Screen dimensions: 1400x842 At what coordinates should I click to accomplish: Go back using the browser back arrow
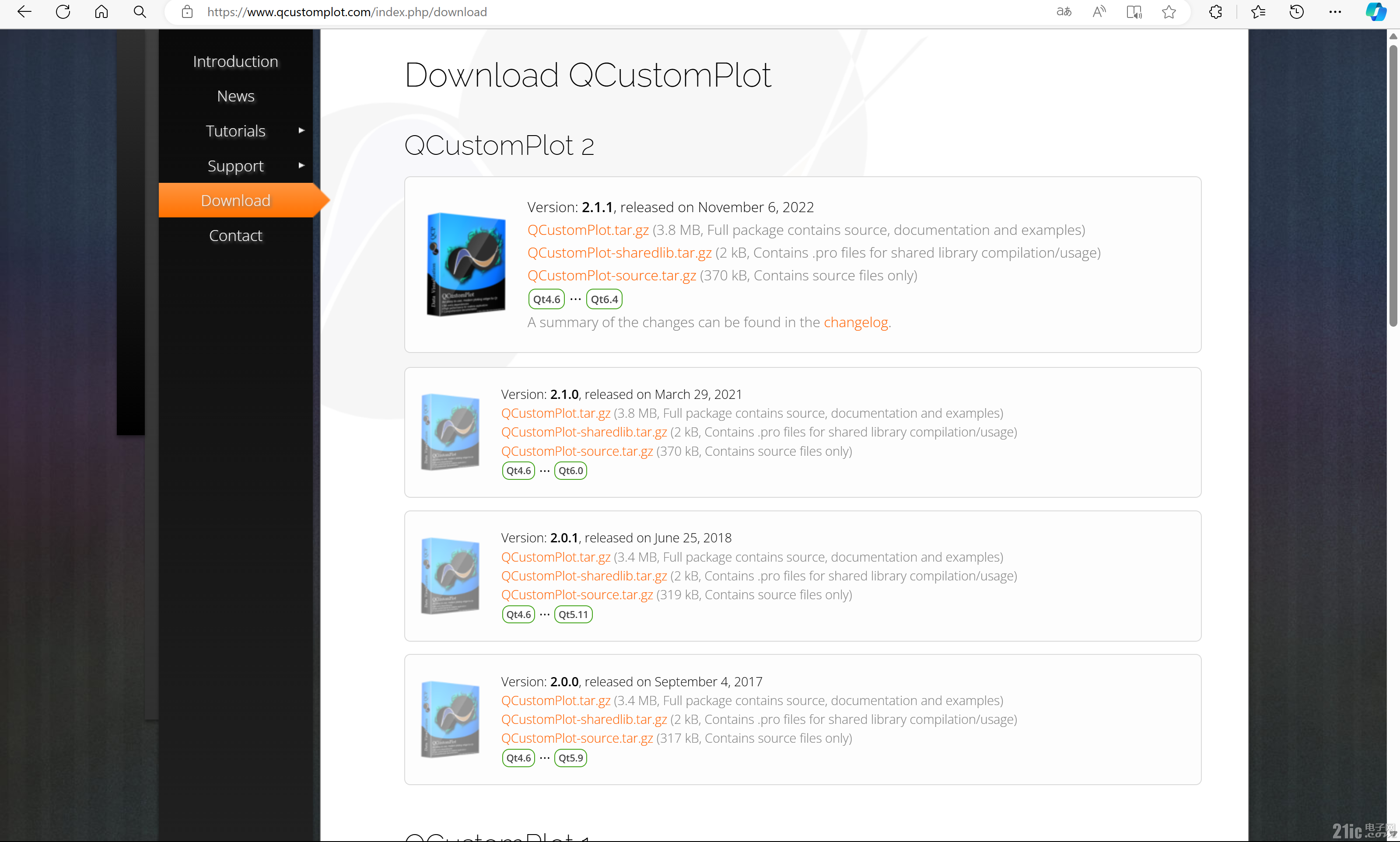(24, 12)
